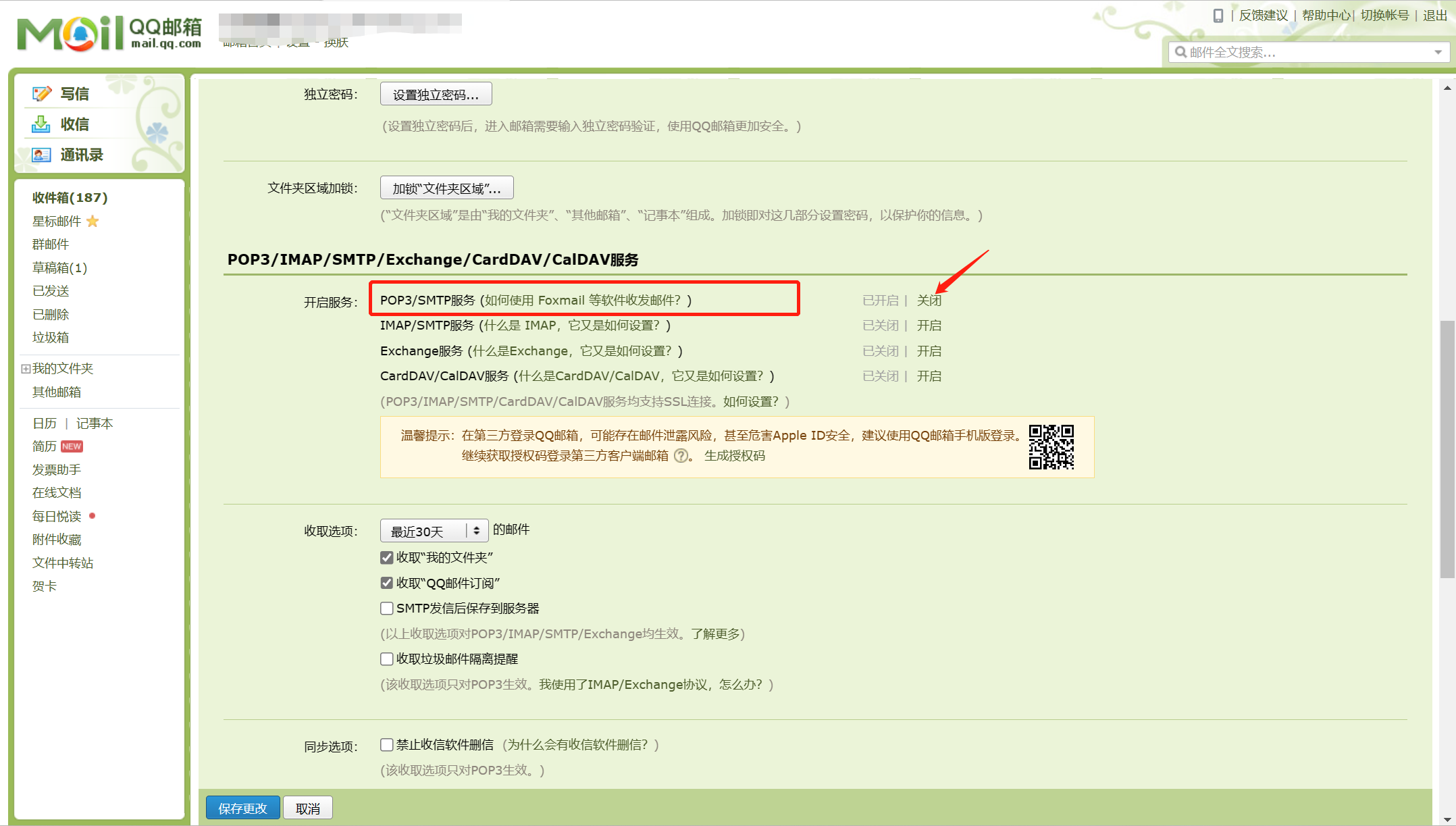The height and width of the screenshot is (826, 1456).
Task: Click the 保存更改 button
Action: 242,807
